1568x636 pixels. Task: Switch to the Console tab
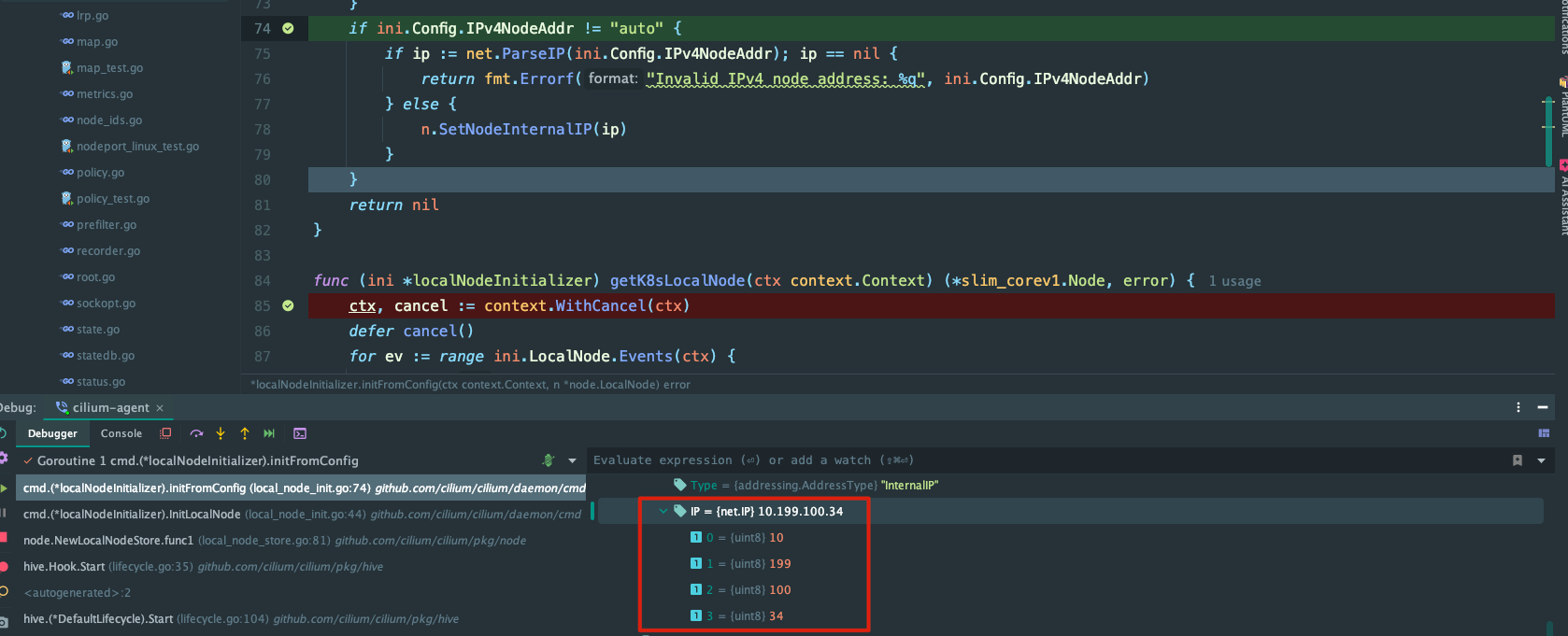[x=121, y=433]
